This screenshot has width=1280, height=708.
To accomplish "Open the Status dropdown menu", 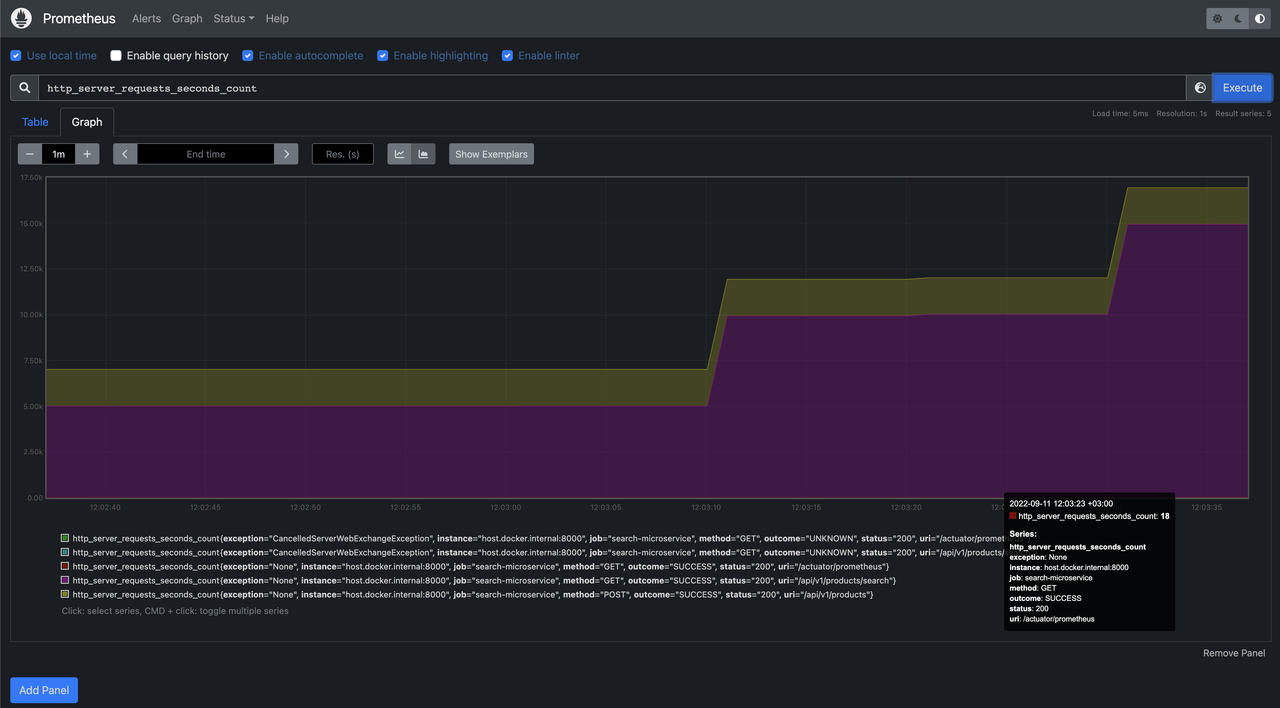I will tap(234, 18).
